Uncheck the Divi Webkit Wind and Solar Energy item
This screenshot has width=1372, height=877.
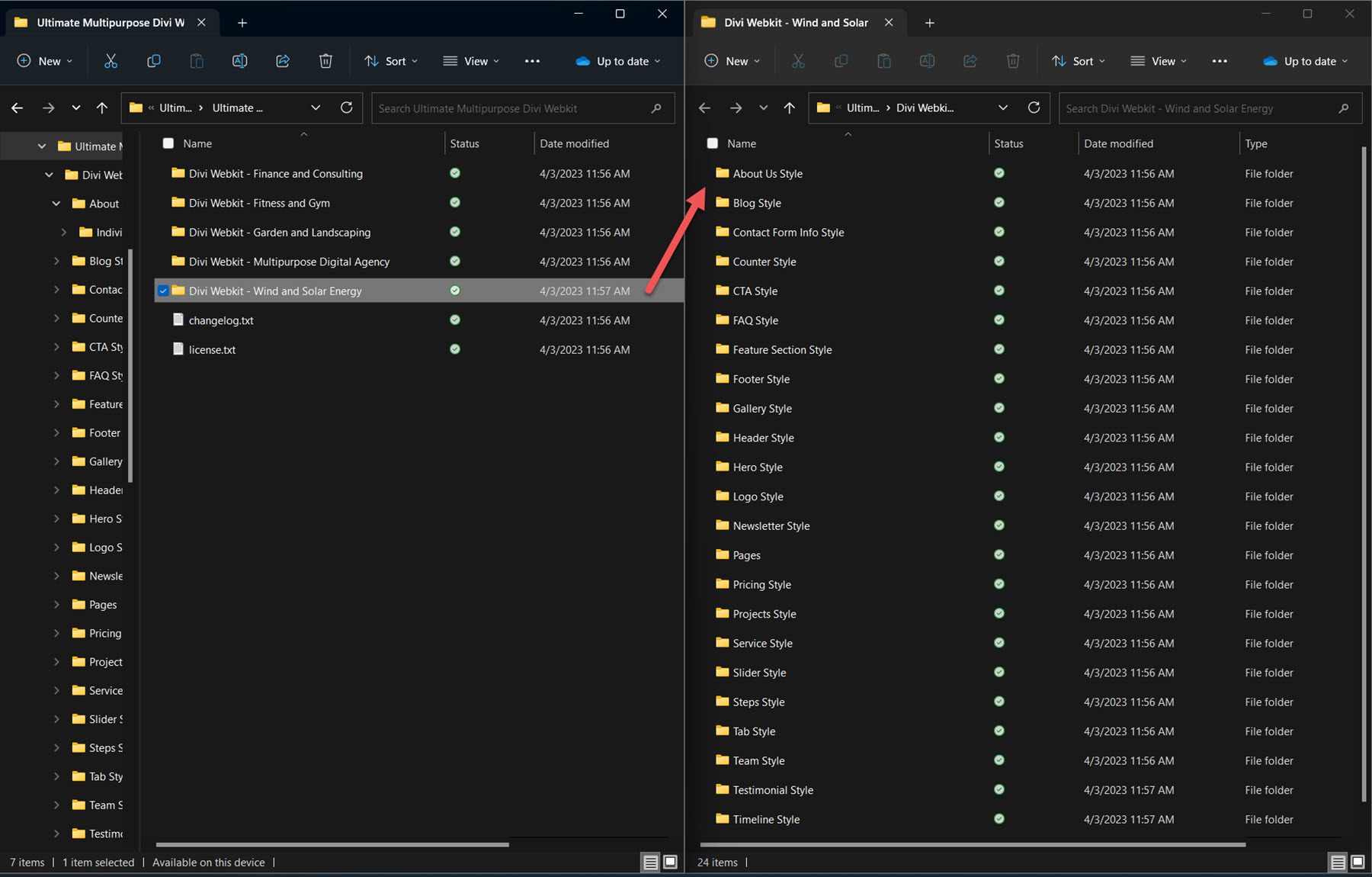[x=162, y=291]
